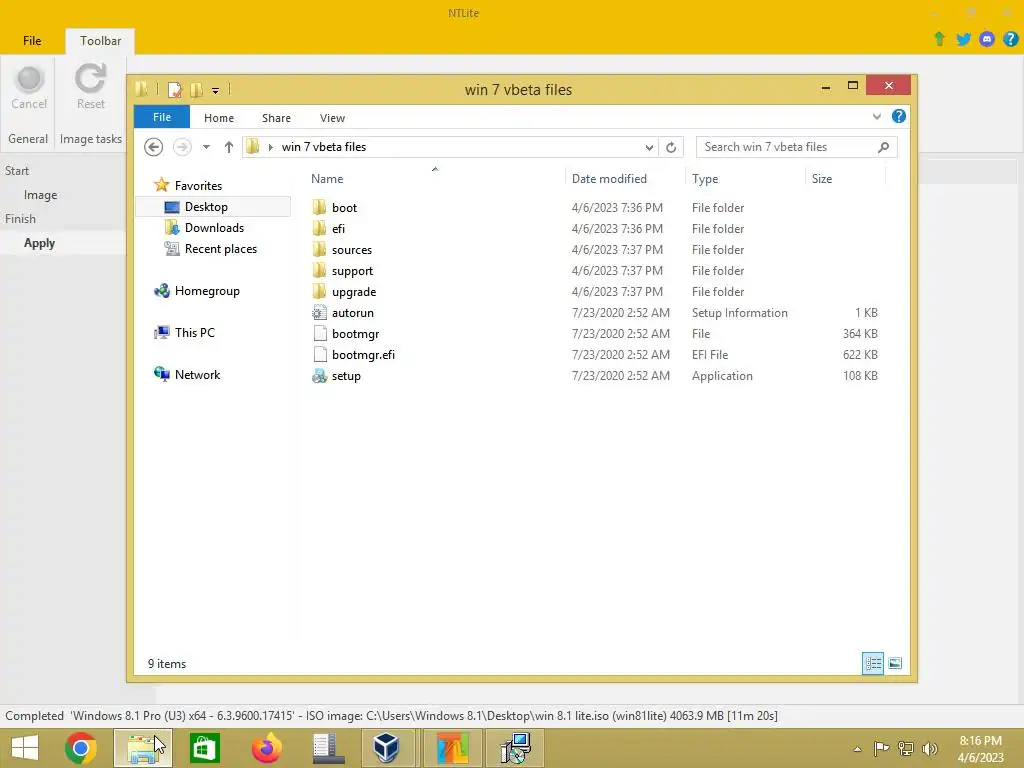Screen dimensions: 1024x768
Task: Open the NTLite File menu
Action: [x=32, y=40]
